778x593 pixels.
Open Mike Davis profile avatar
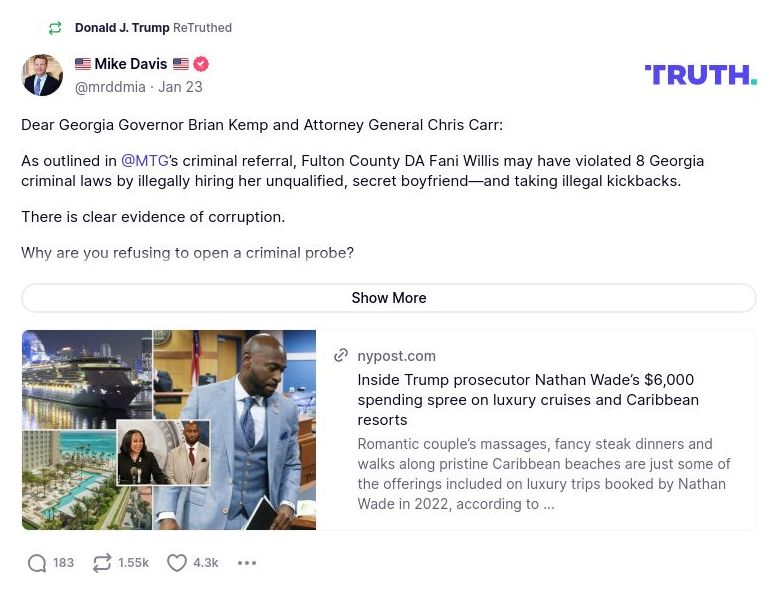pyautogui.click(x=42, y=75)
